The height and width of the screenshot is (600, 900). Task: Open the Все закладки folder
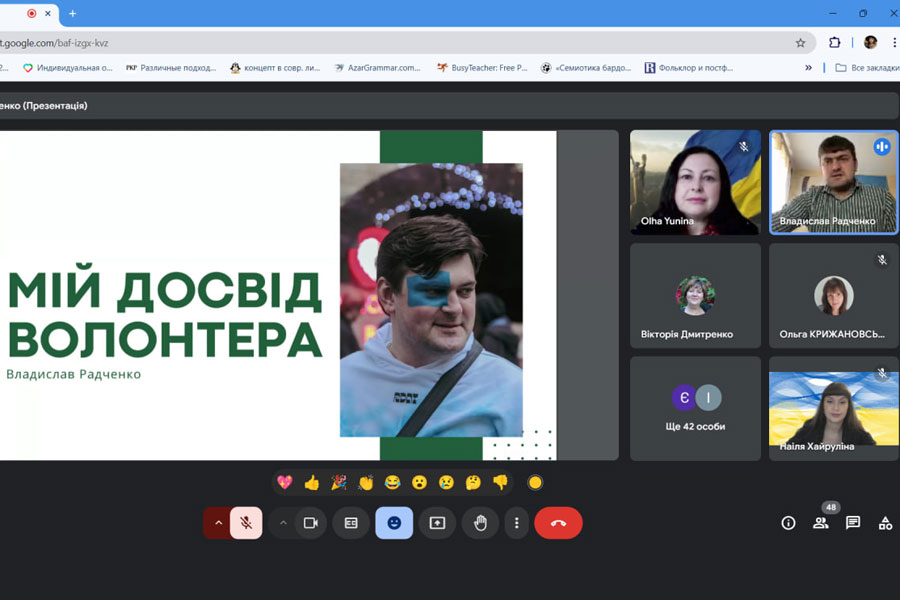(x=867, y=68)
